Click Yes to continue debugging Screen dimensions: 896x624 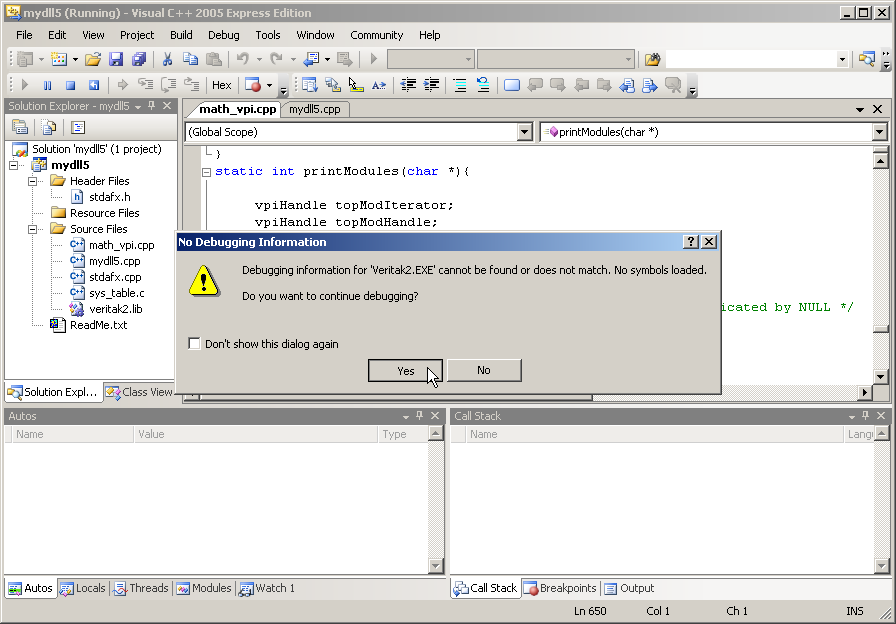[x=405, y=370]
